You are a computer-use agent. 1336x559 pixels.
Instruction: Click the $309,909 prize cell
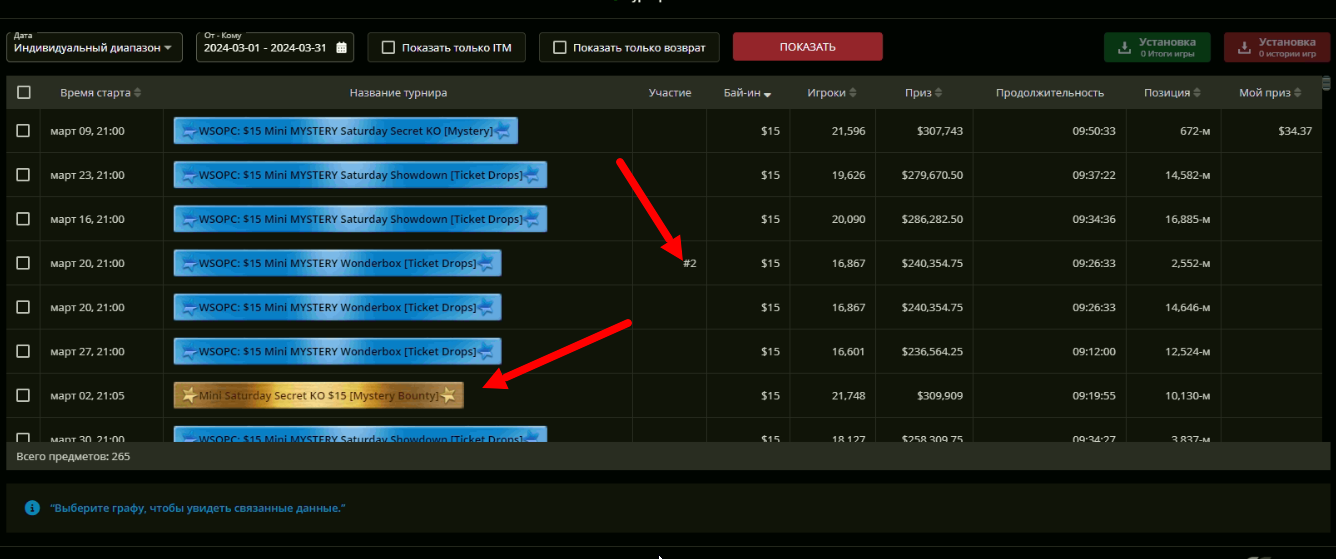click(x=939, y=395)
